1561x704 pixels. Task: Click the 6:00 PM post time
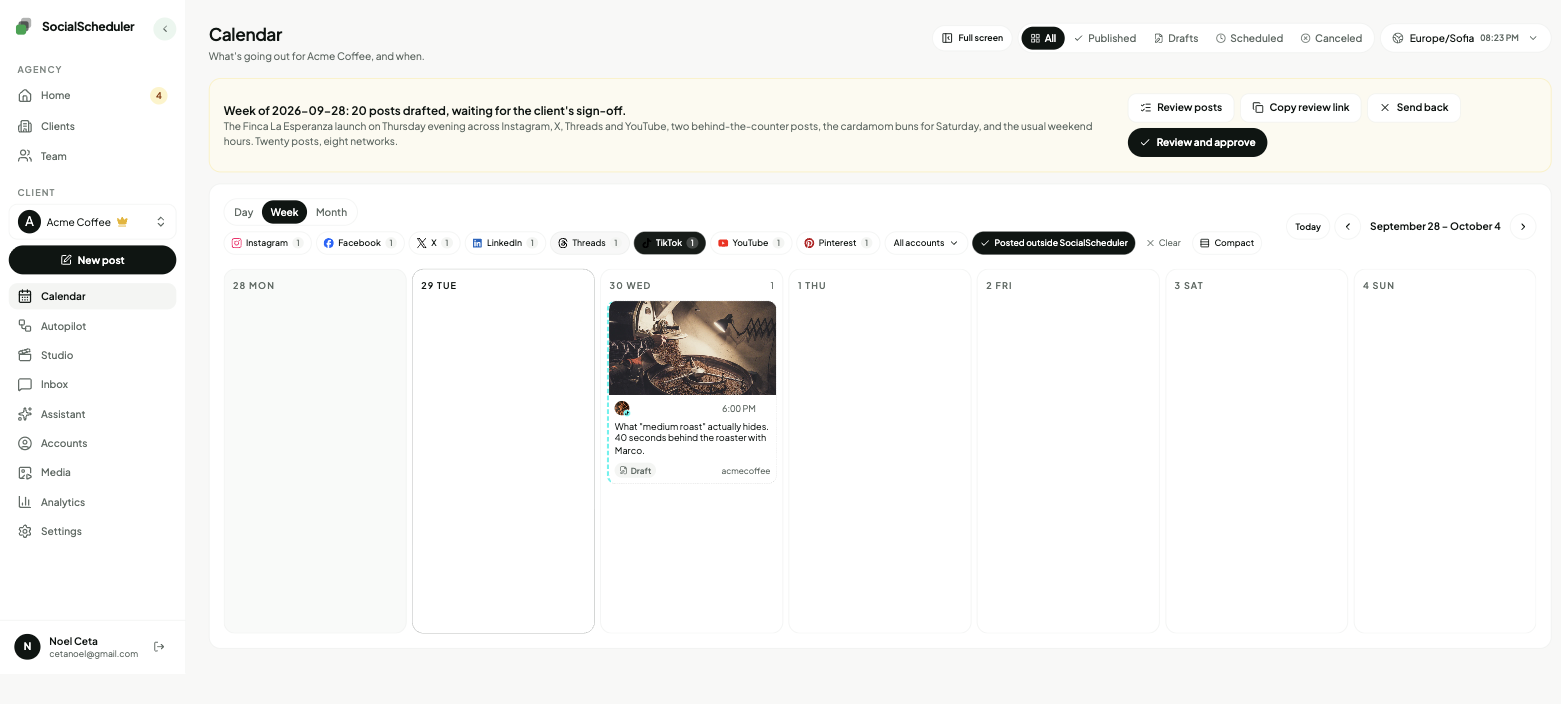tap(739, 409)
